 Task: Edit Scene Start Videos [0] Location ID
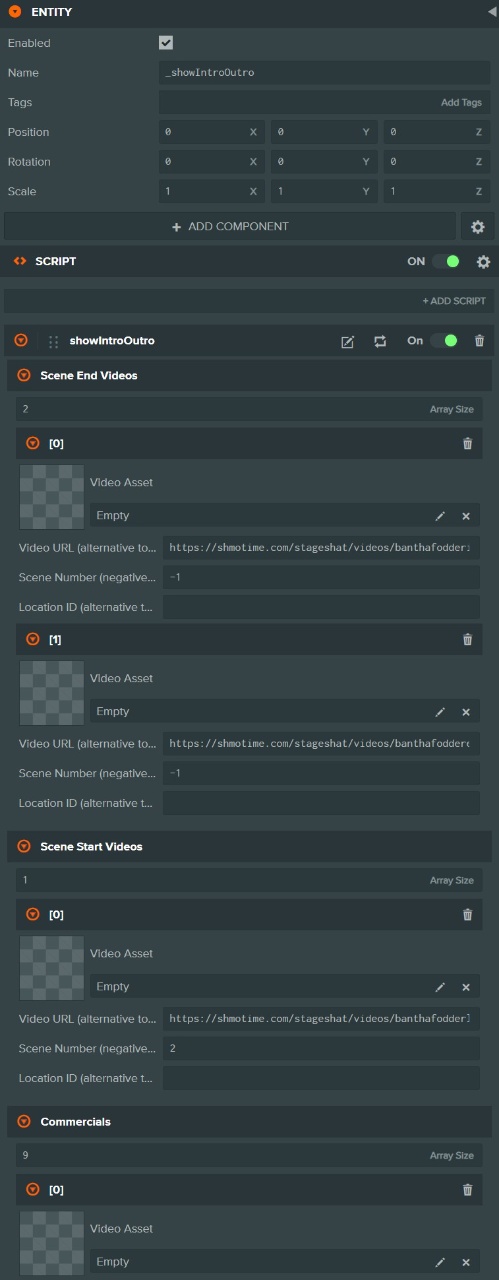tap(321, 1078)
